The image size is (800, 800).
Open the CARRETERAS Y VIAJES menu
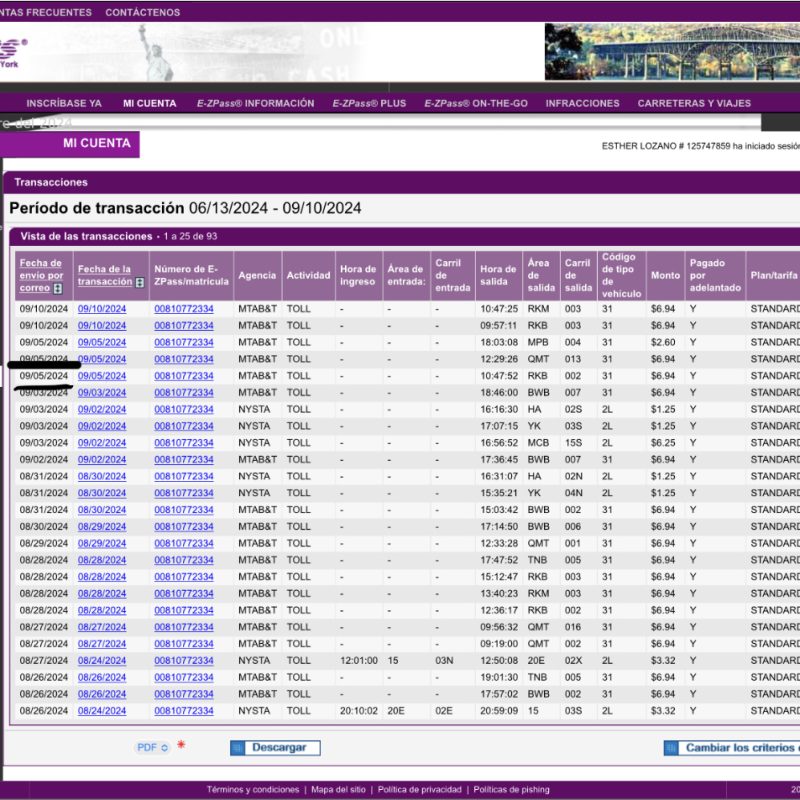tap(694, 104)
